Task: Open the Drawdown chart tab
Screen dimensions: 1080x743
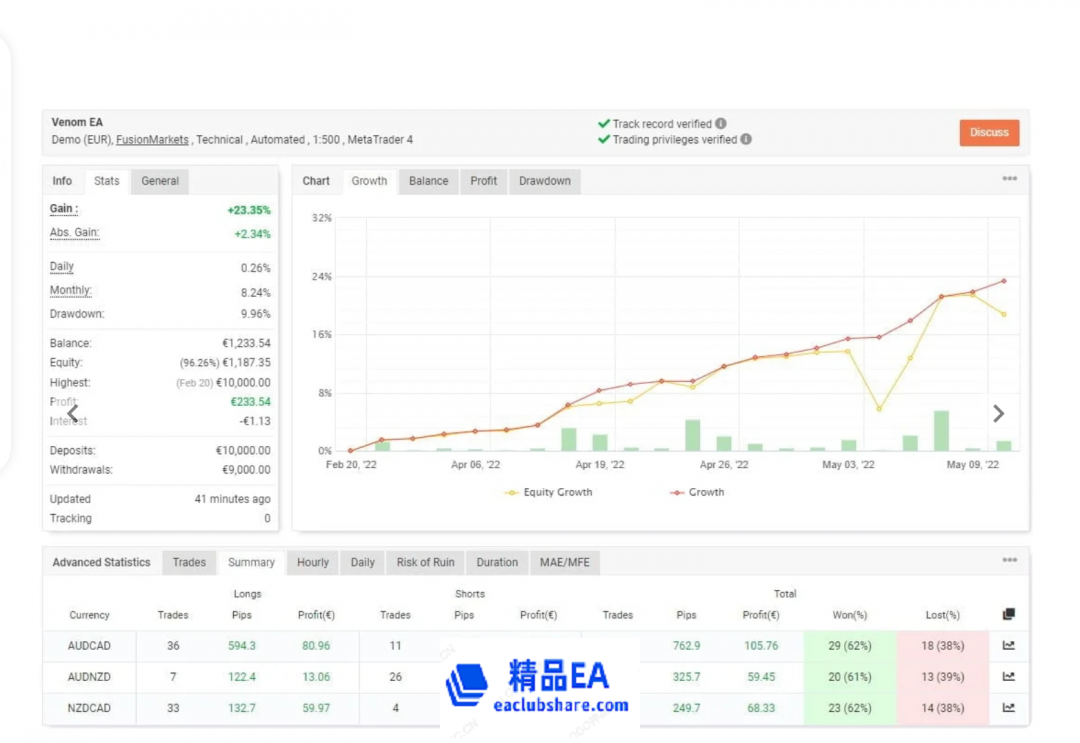Action: [x=545, y=181]
